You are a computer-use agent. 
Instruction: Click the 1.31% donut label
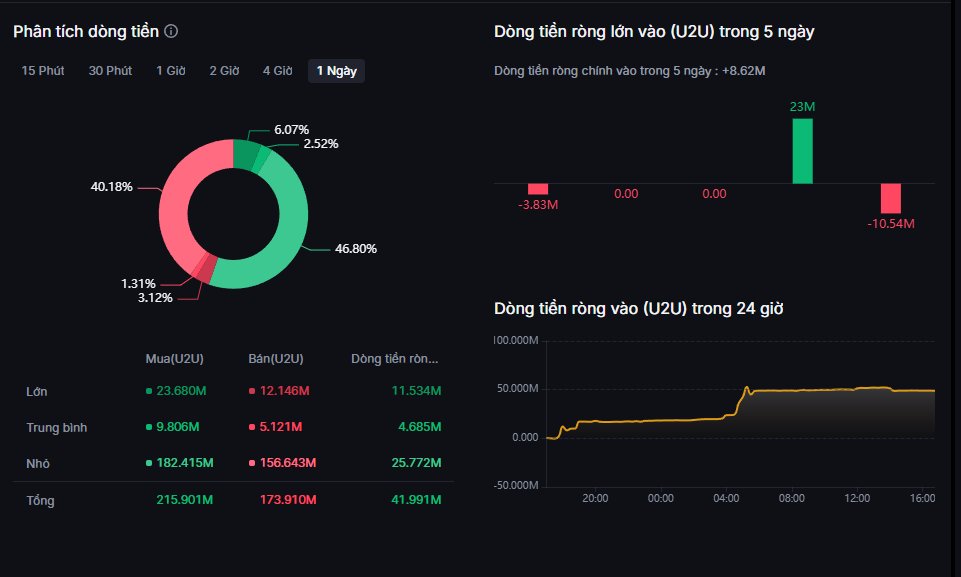point(139,284)
